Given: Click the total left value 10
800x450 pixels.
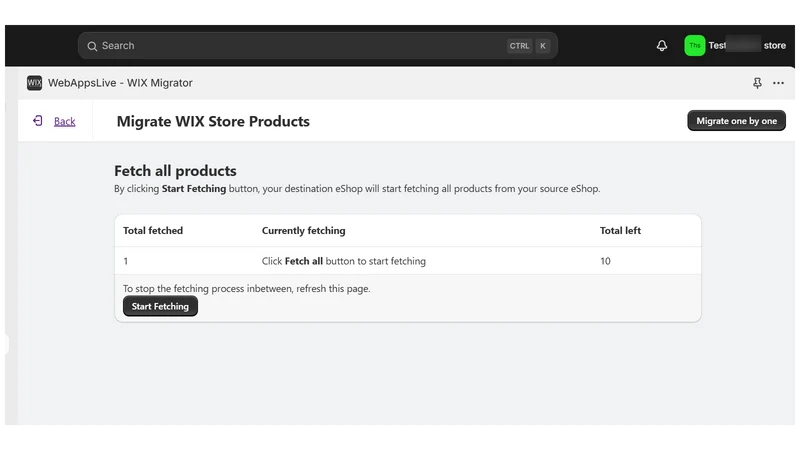Looking at the screenshot, I should click(605, 261).
